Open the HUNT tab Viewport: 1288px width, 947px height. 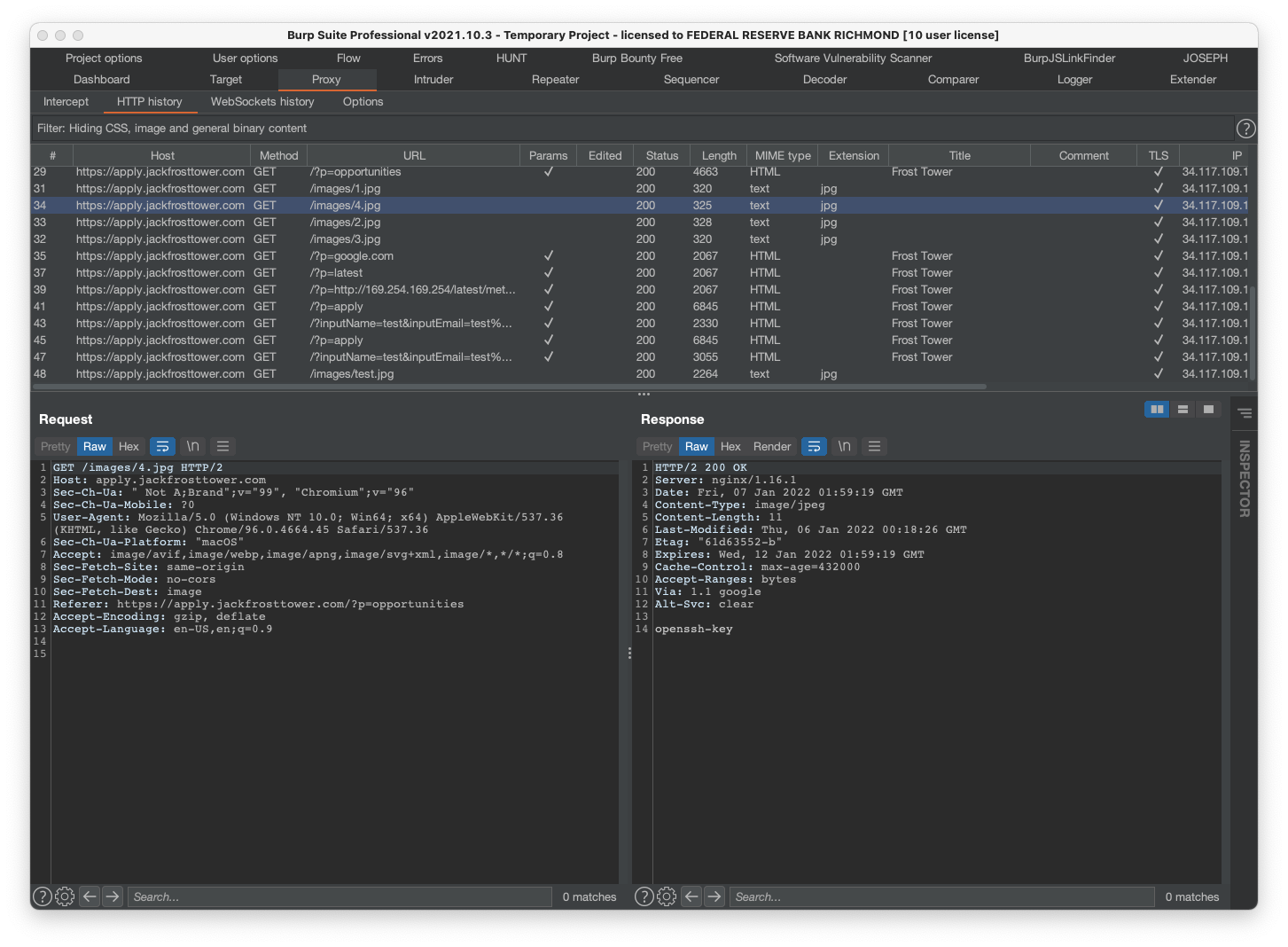click(x=511, y=59)
